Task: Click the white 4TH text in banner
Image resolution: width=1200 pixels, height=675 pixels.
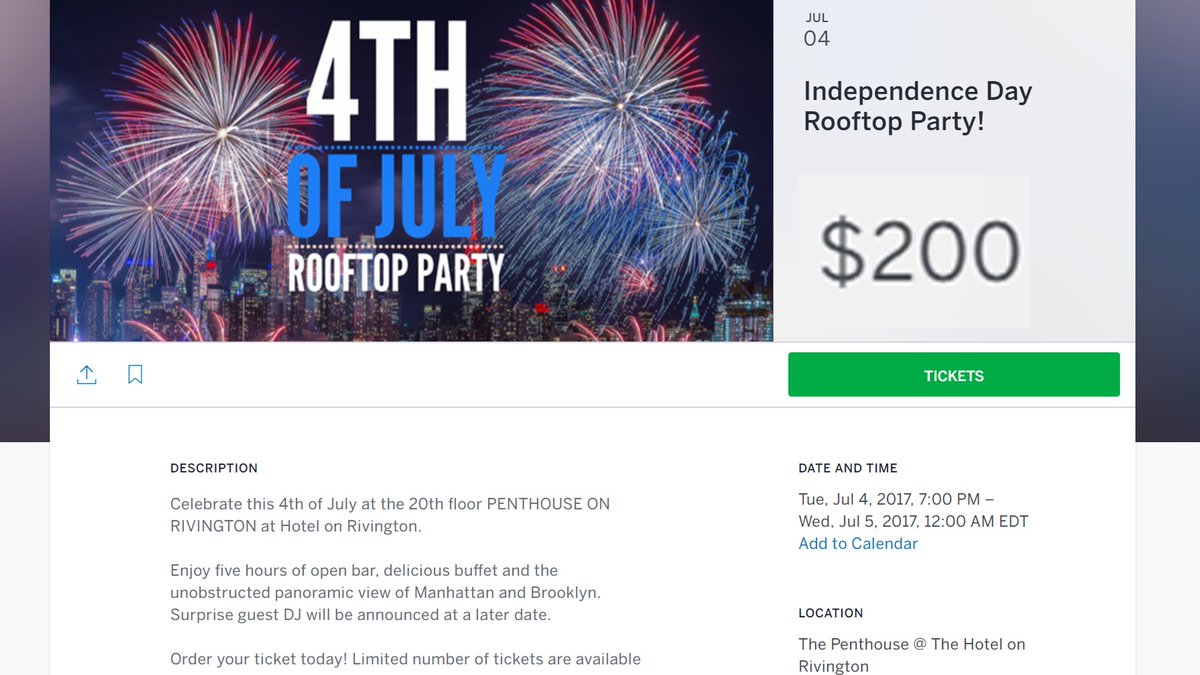Action: 387,80
